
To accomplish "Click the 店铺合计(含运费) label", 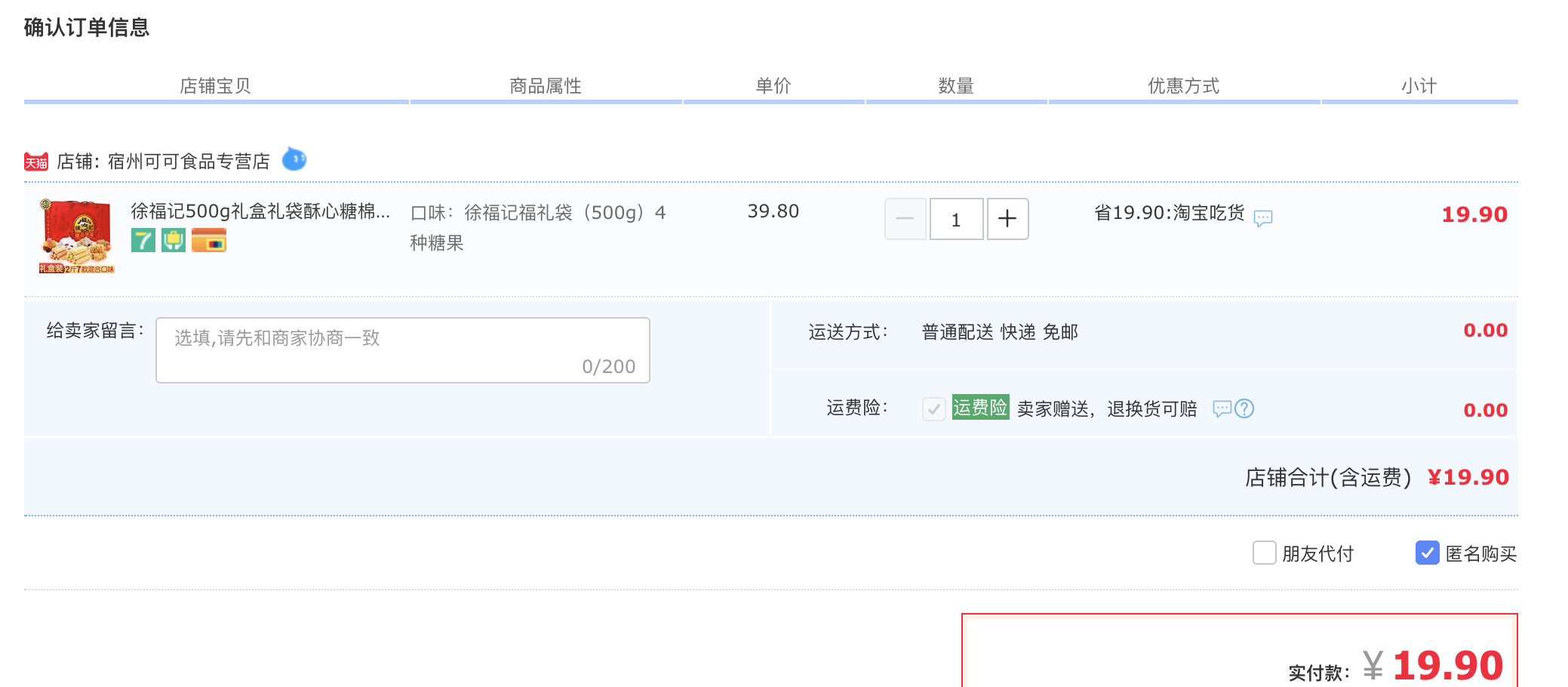I will point(1328,478).
